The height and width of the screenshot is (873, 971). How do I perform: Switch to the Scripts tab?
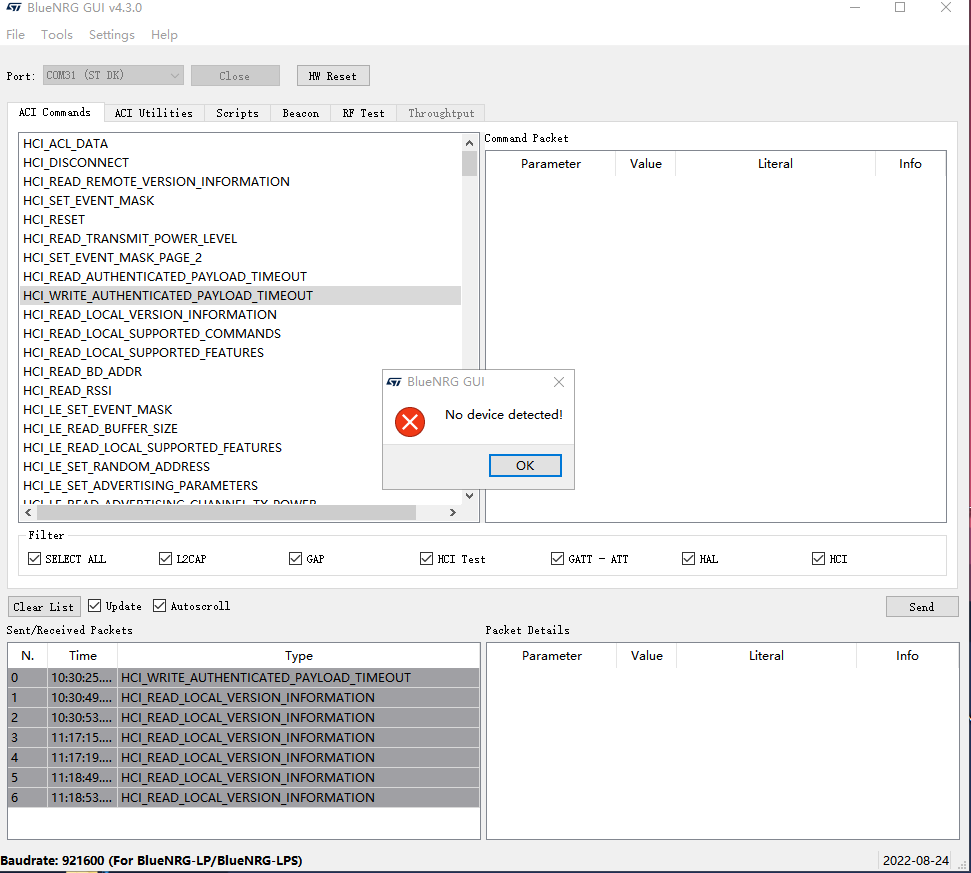237,113
